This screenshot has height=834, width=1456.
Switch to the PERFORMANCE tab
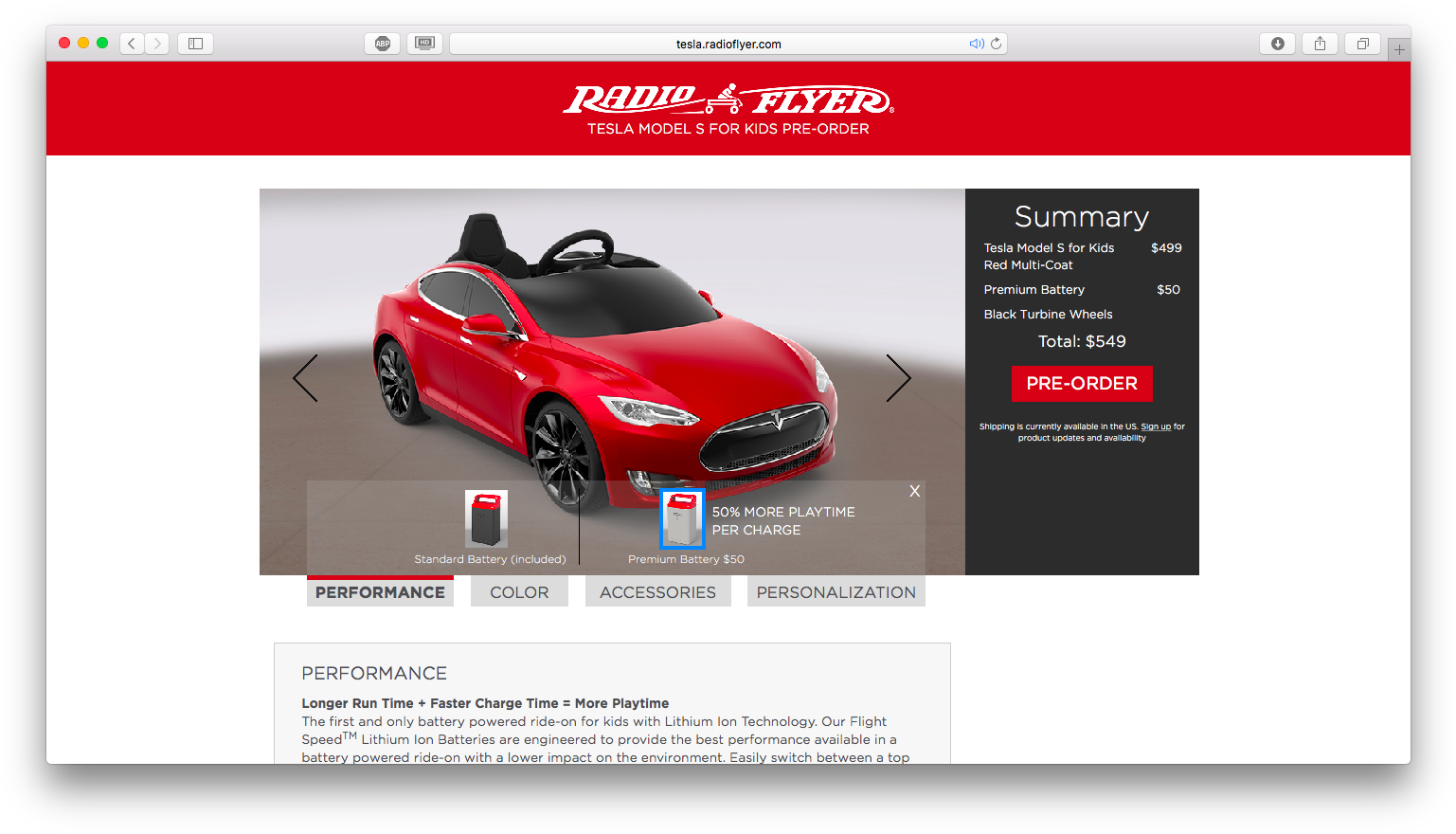click(x=380, y=591)
